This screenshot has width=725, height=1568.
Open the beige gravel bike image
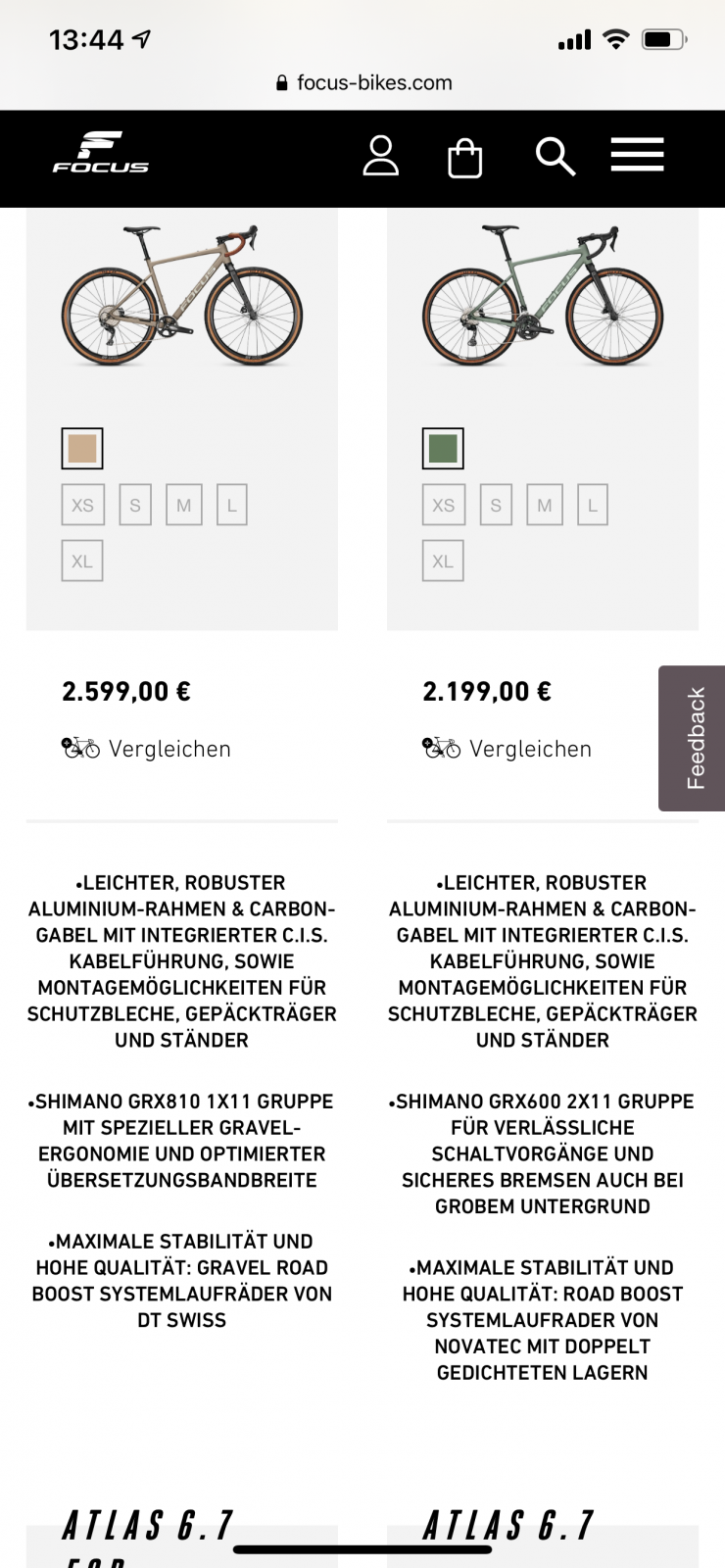click(182, 296)
